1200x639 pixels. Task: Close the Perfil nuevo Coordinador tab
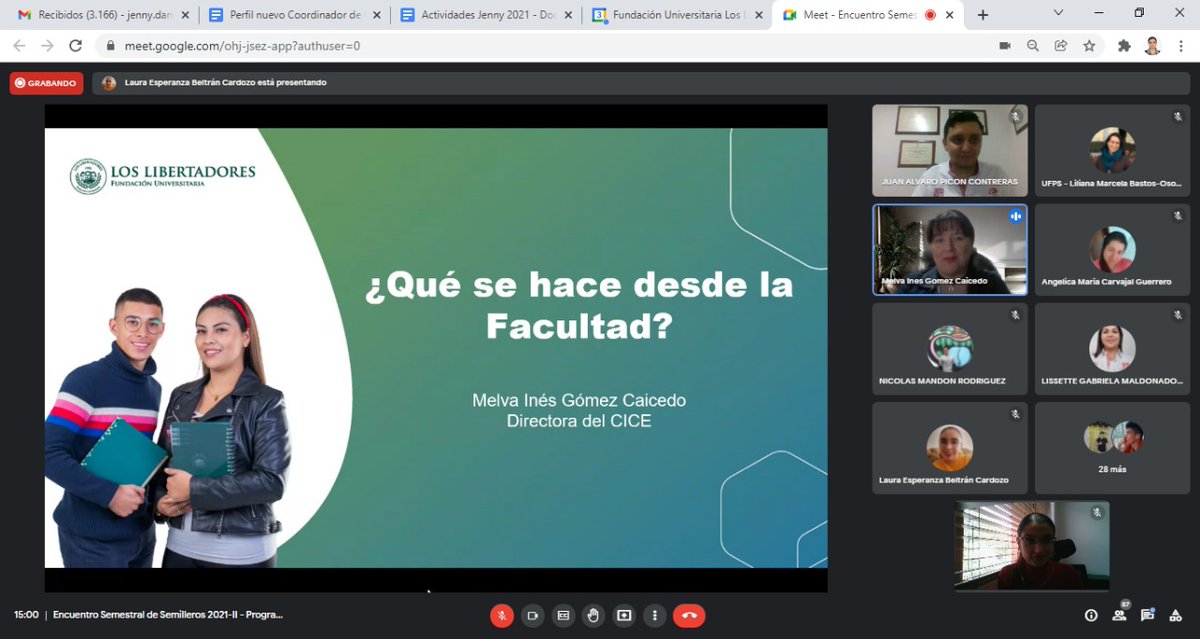tap(376, 15)
